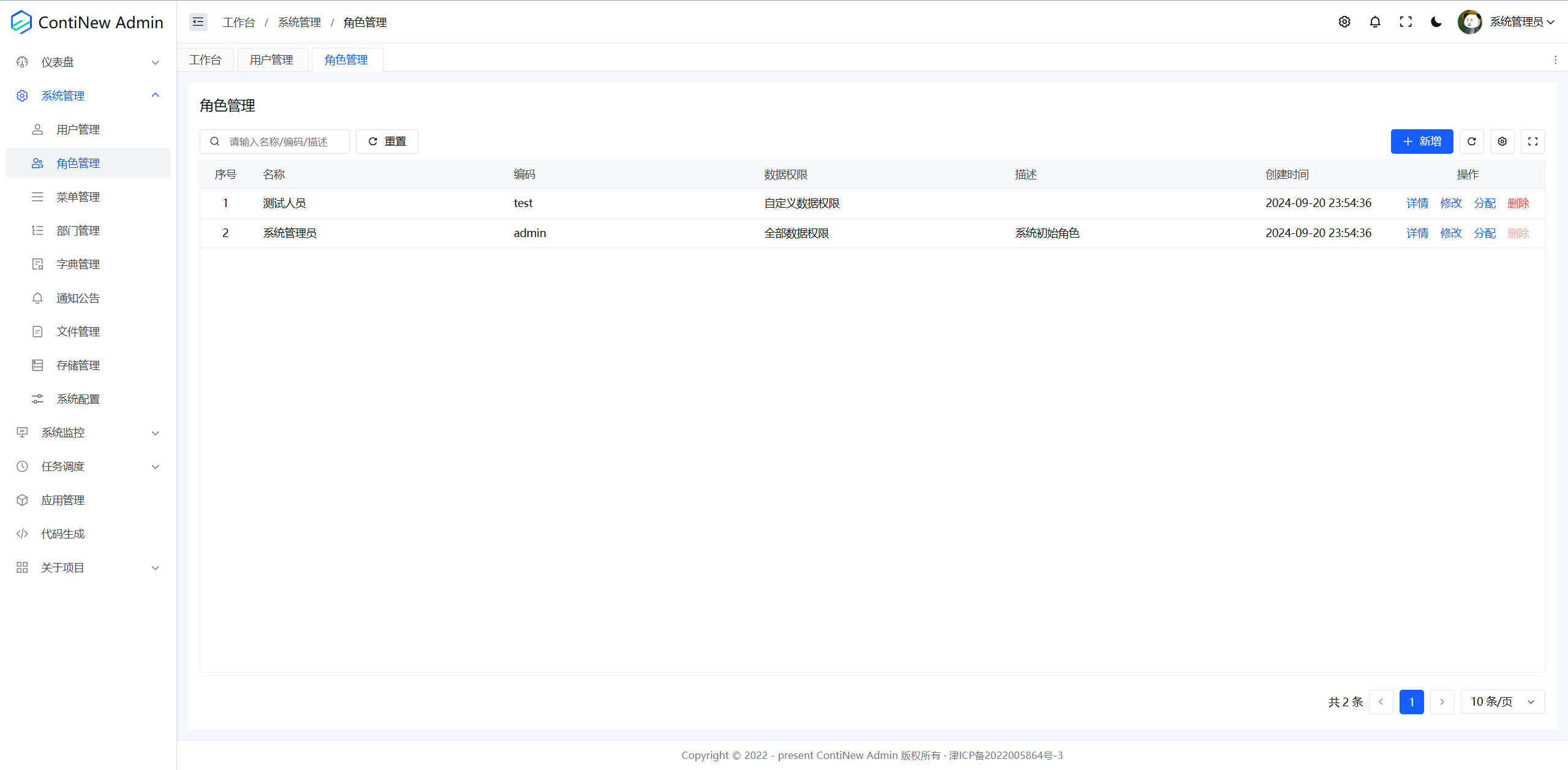Click header settings gear icon

pos(1344,22)
